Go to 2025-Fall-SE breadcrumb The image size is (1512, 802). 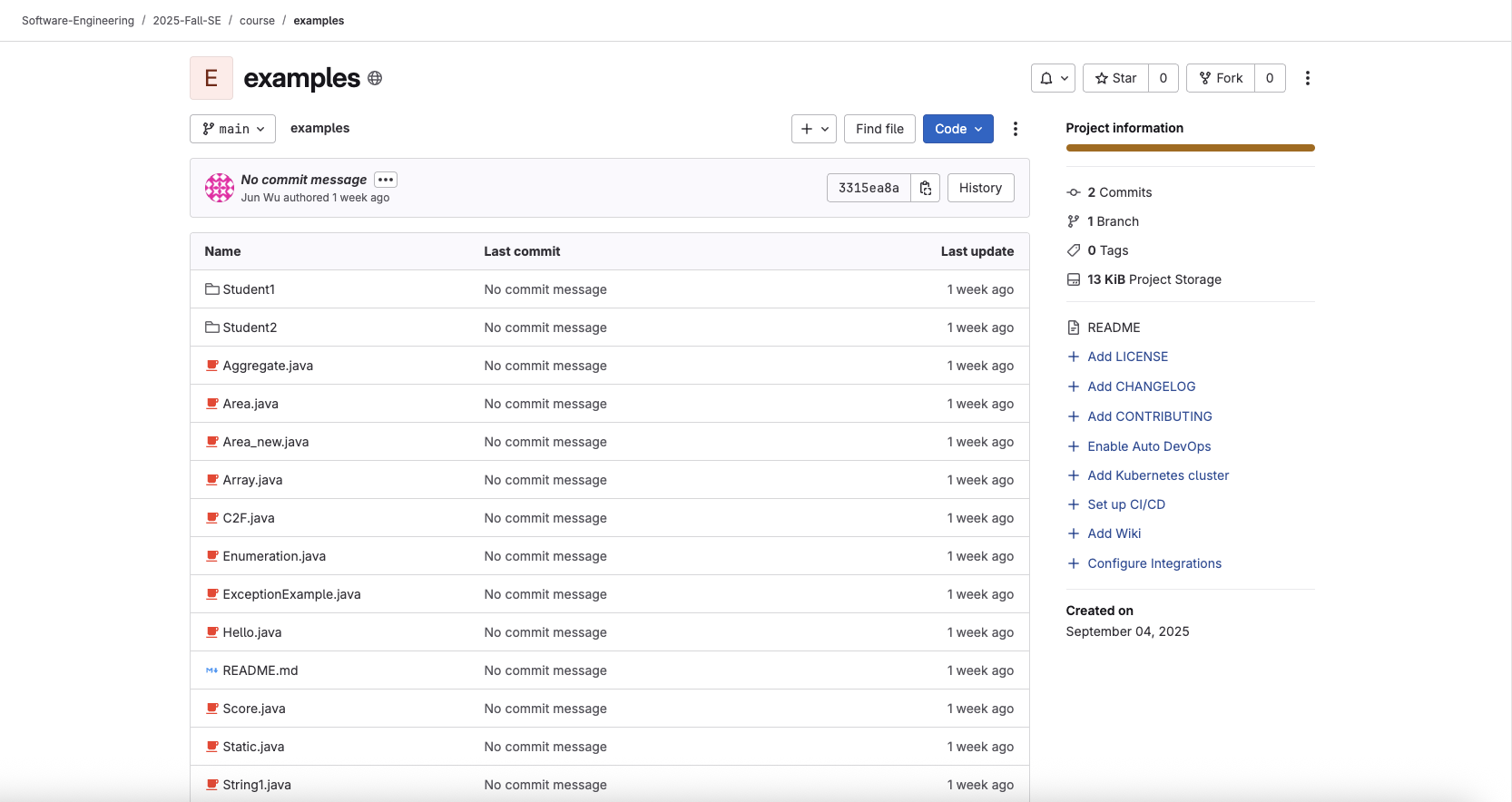coord(187,21)
